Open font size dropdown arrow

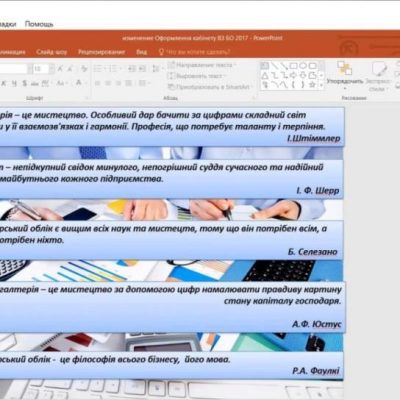[x=52, y=69]
